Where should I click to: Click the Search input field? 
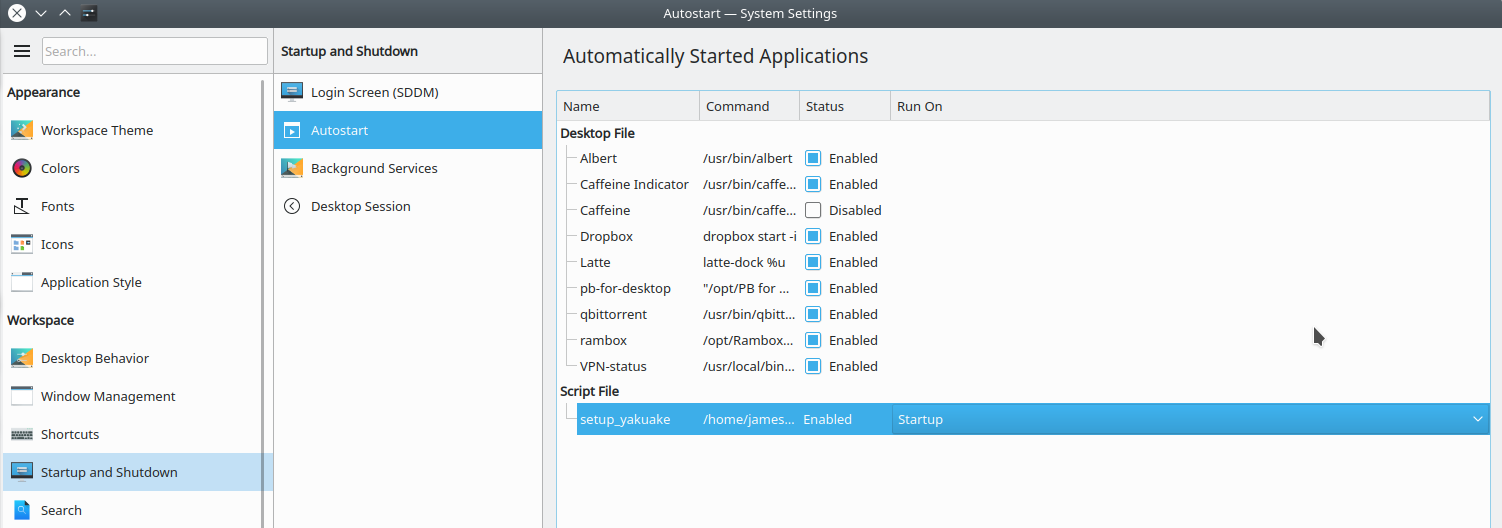[x=155, y=51]
